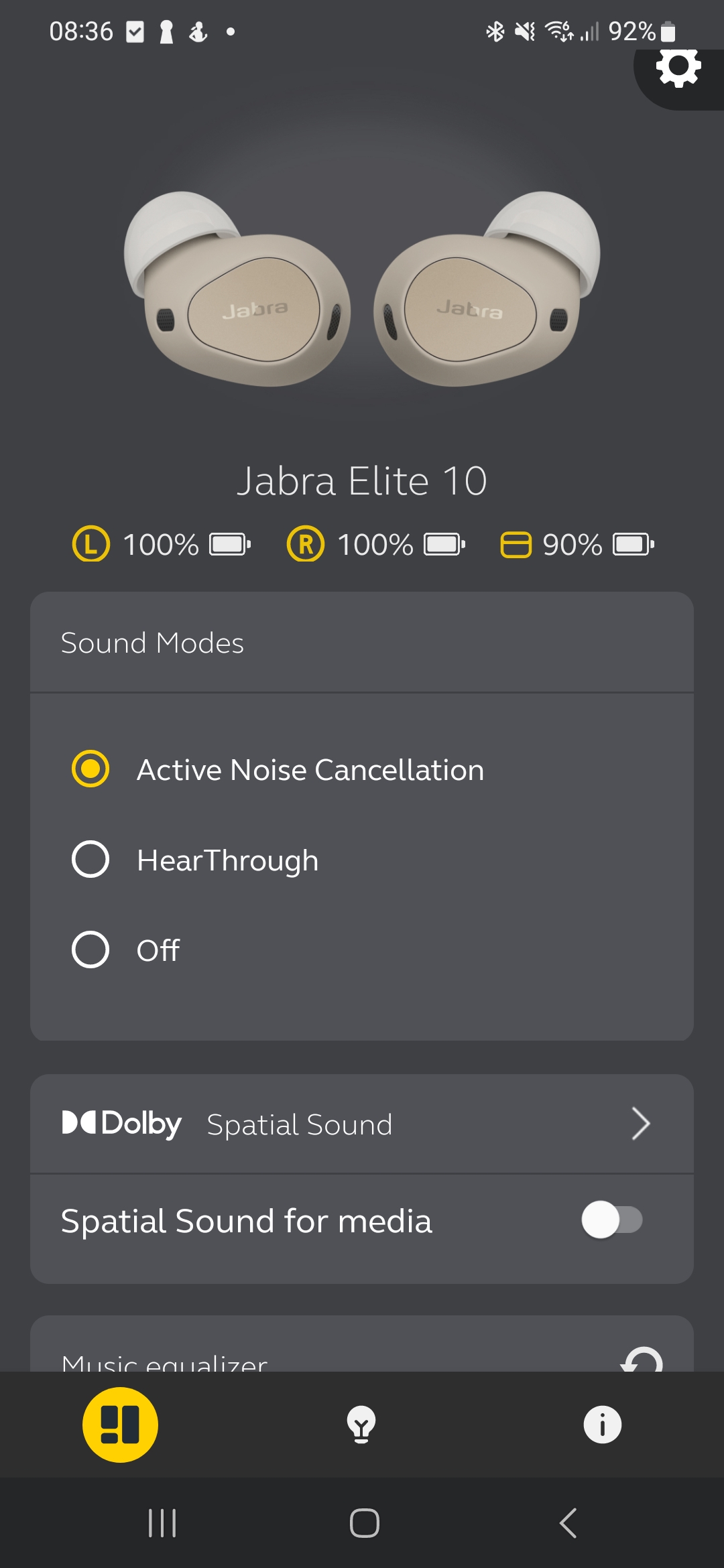The image size is (724, 1568).
Task: Select Active Noise Cancellation mode
Action: 90,769
